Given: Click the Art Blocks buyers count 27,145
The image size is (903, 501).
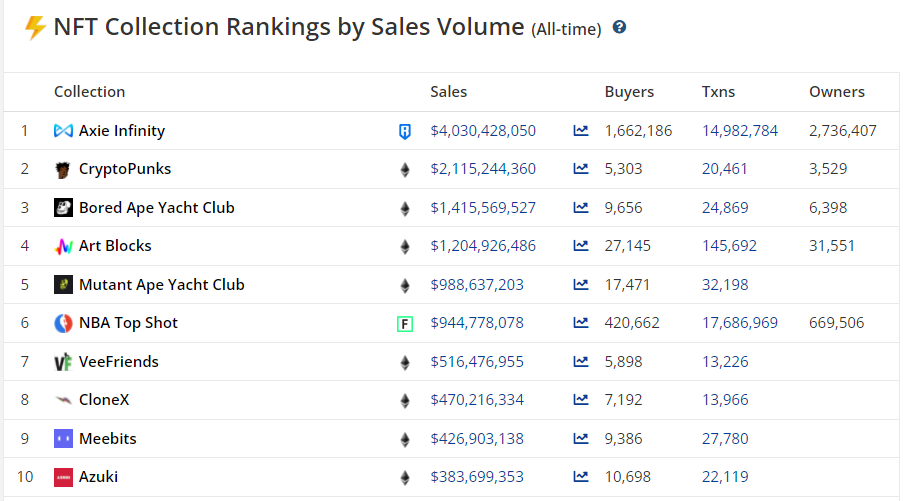Looking at the screenshot, I should pos(627,246).
